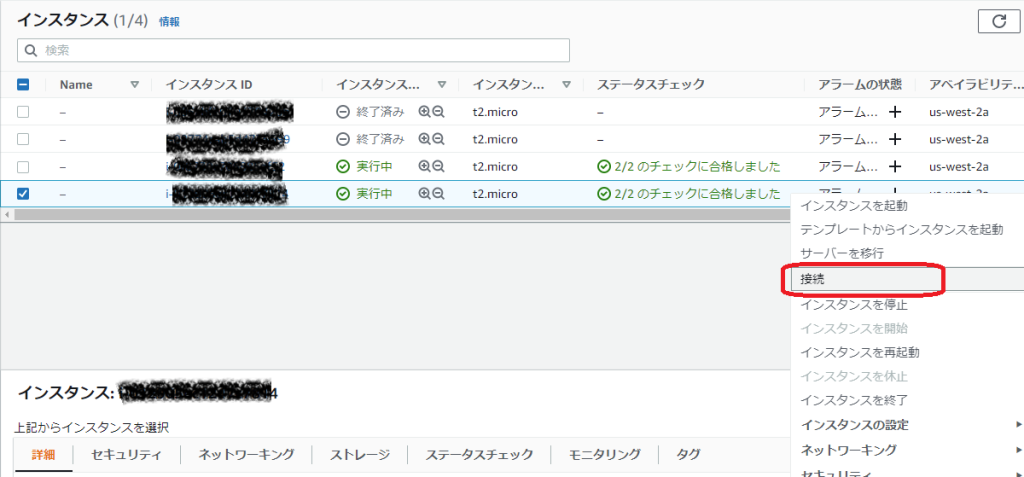Click plus alarm icon in second row
The height and width of the screenshot is (477, 1024).
click(896, 140)
